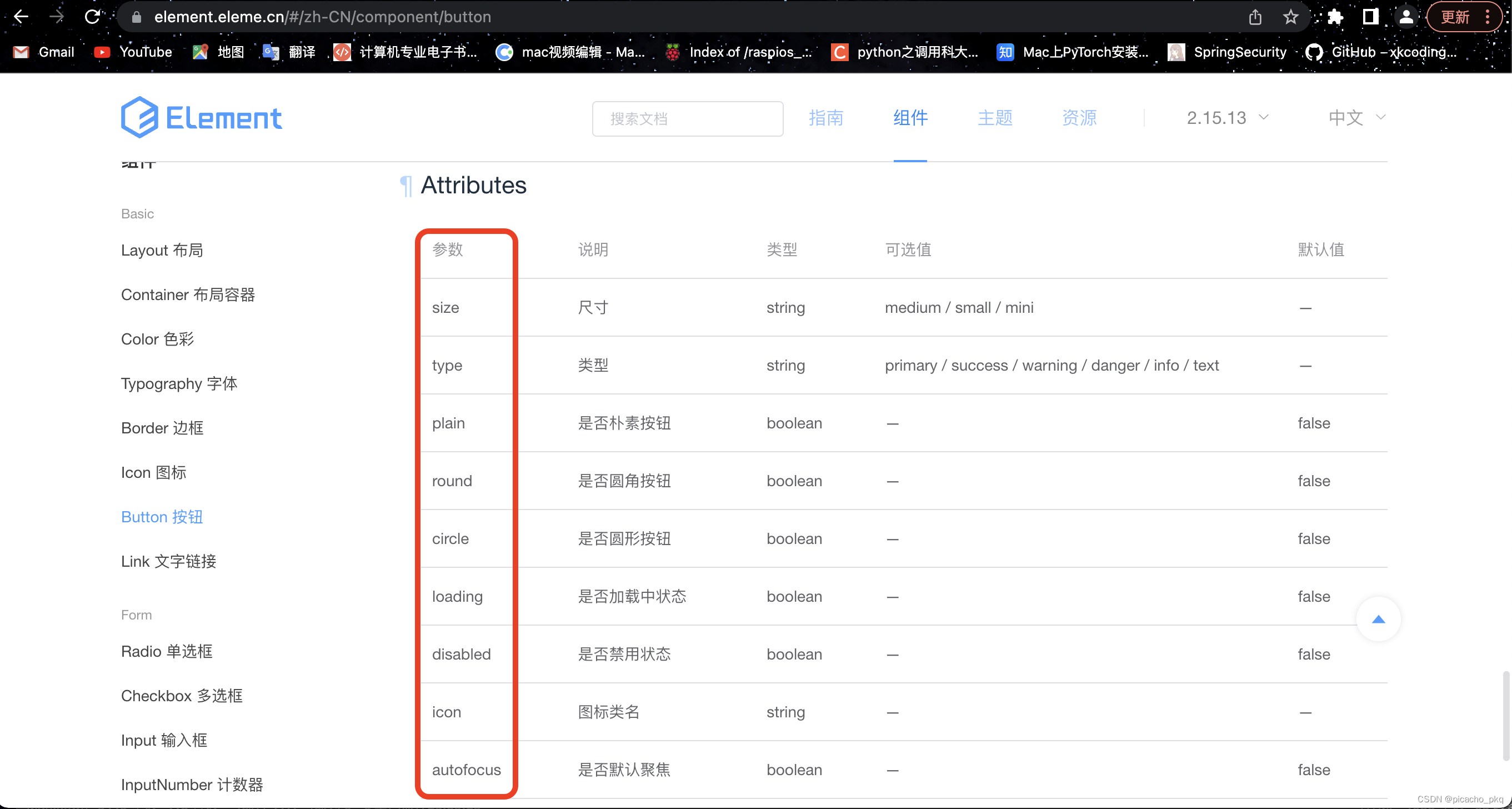Open the SpringSecurity bookmark
The image size is (1512, 809).
click(1228, 52)
